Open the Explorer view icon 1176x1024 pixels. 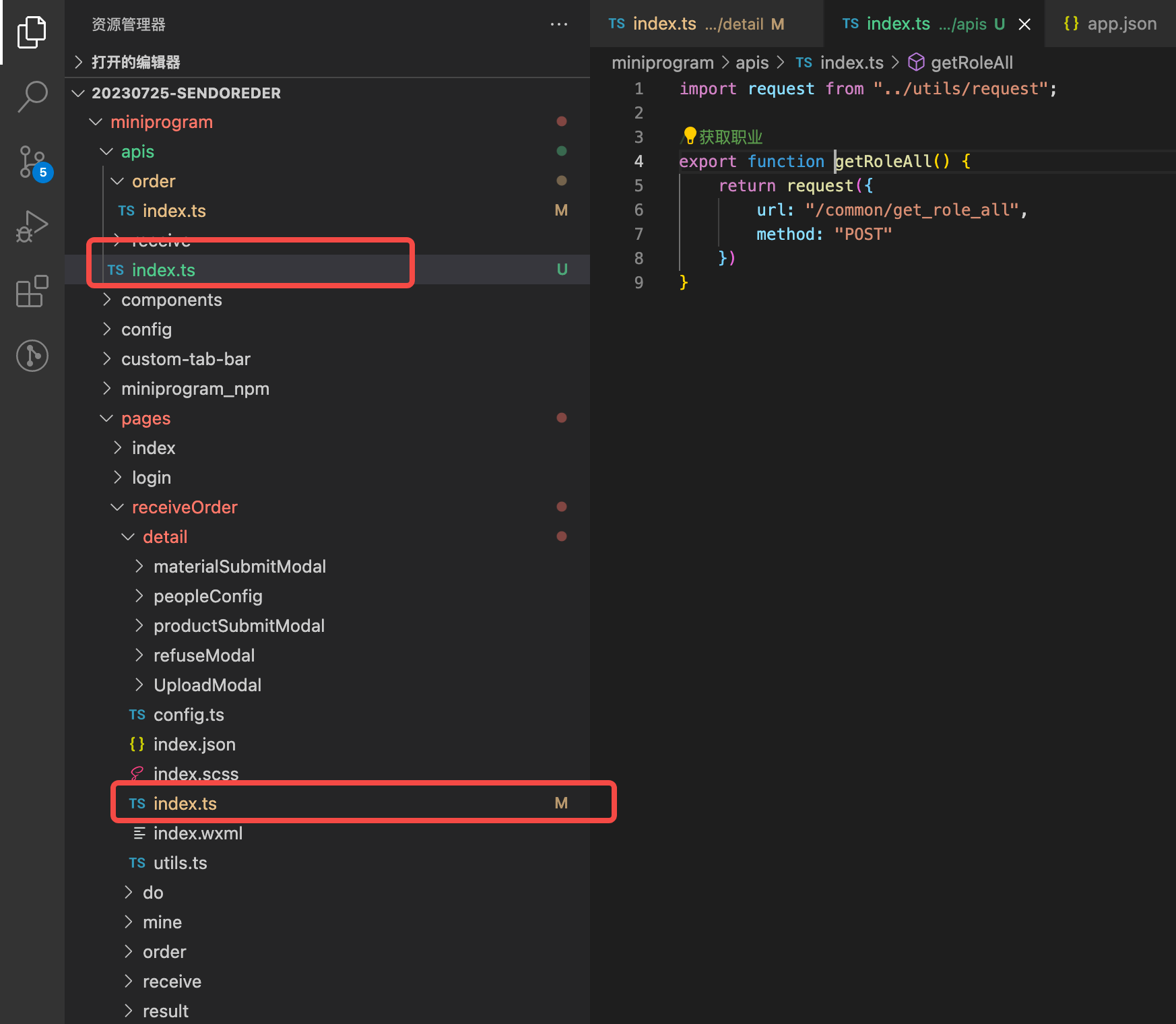pyautogui.click(x=32, y=32)
